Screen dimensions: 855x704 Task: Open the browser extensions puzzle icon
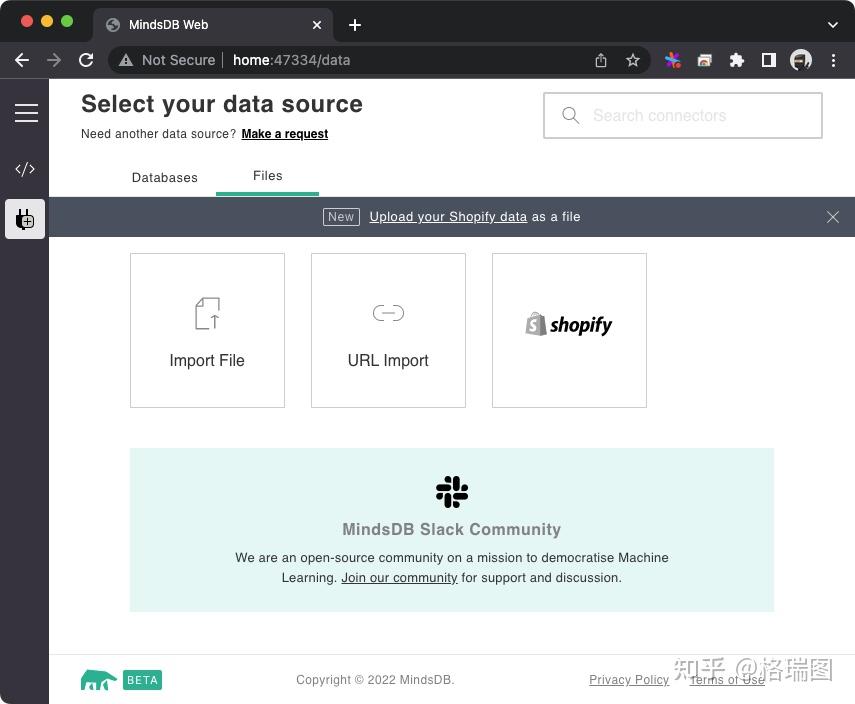point(737,60)
